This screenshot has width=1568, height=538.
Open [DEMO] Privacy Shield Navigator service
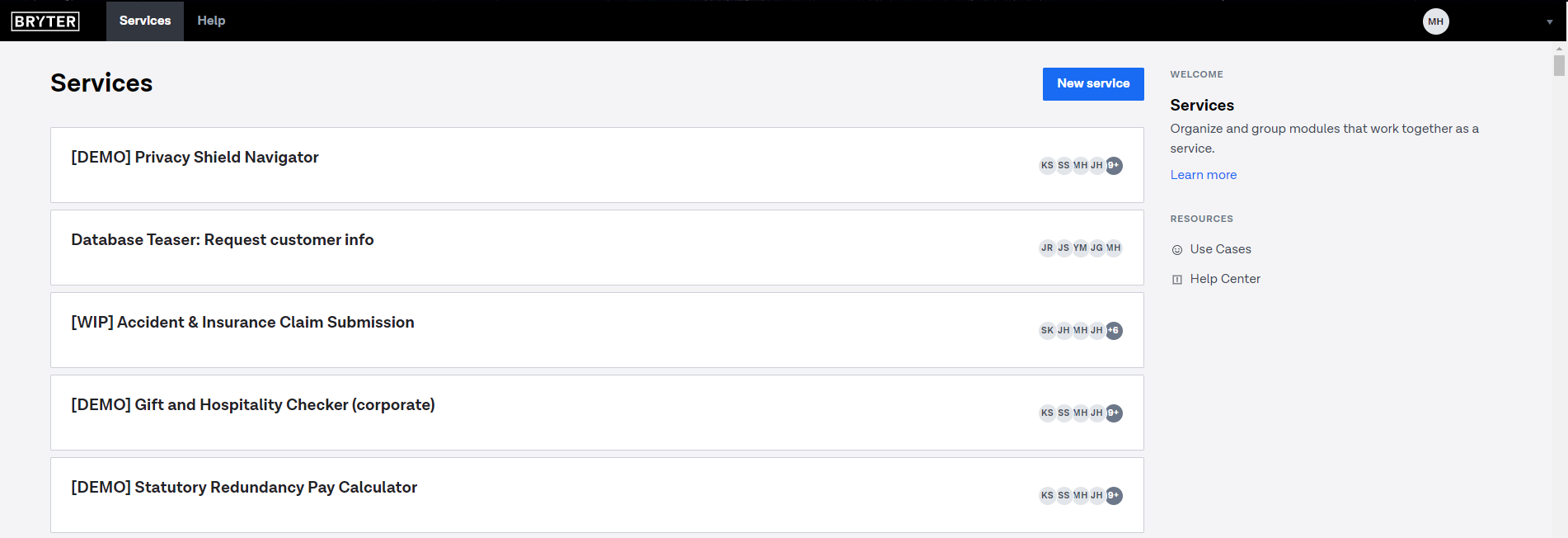coord(597,165)
